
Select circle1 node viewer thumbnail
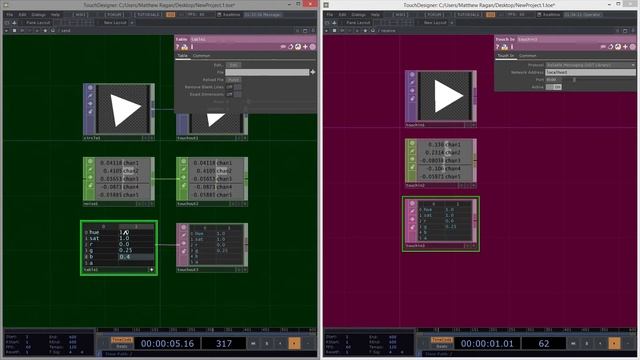tap(123, 109)
